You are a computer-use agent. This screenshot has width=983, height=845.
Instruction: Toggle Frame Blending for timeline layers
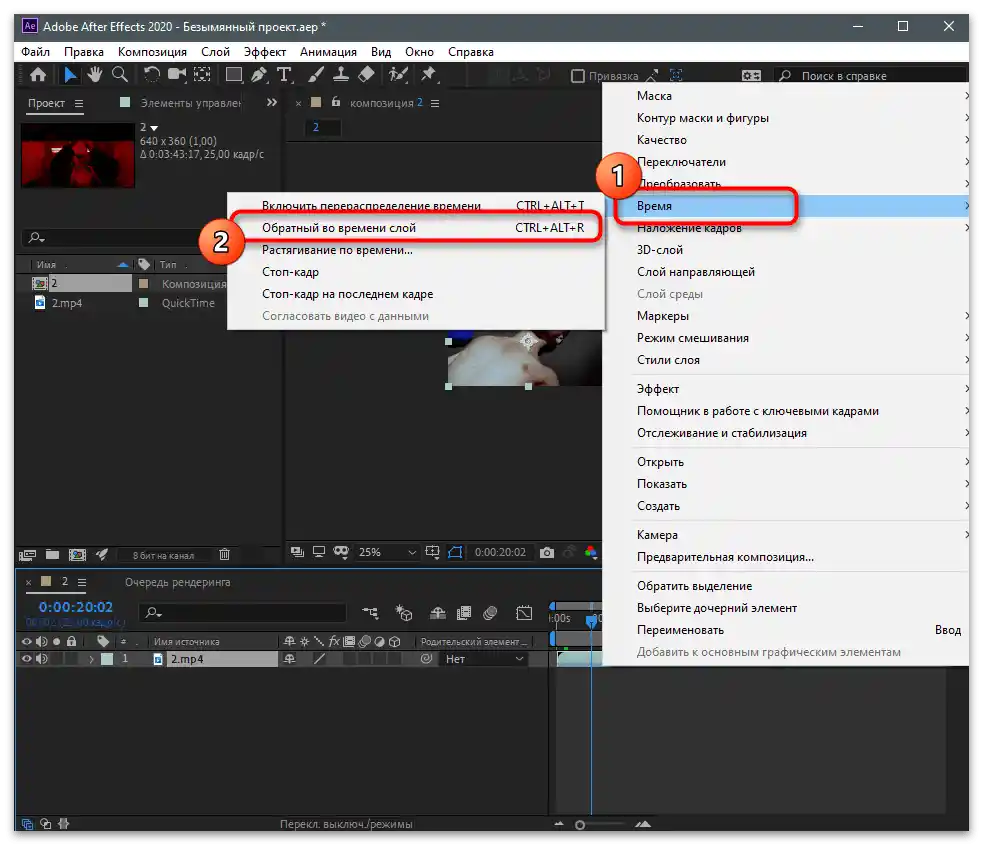pos(464,613)
